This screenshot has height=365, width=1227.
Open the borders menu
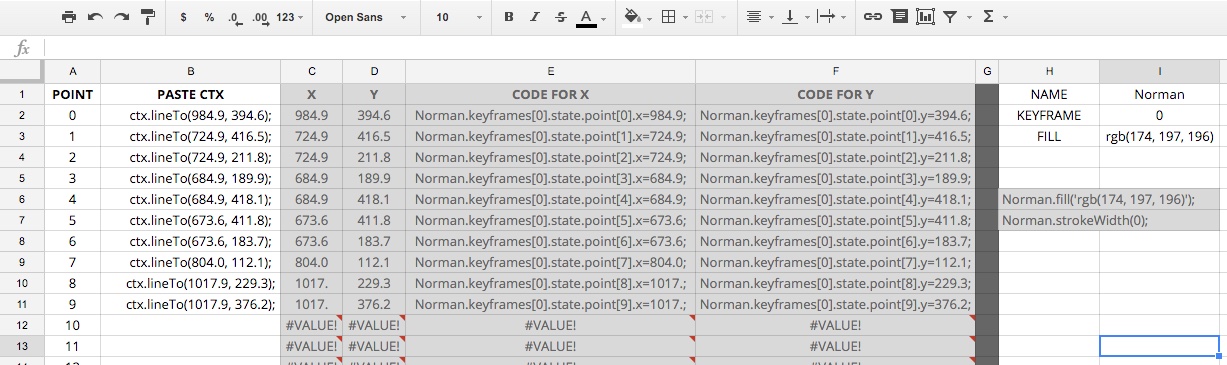673,17
